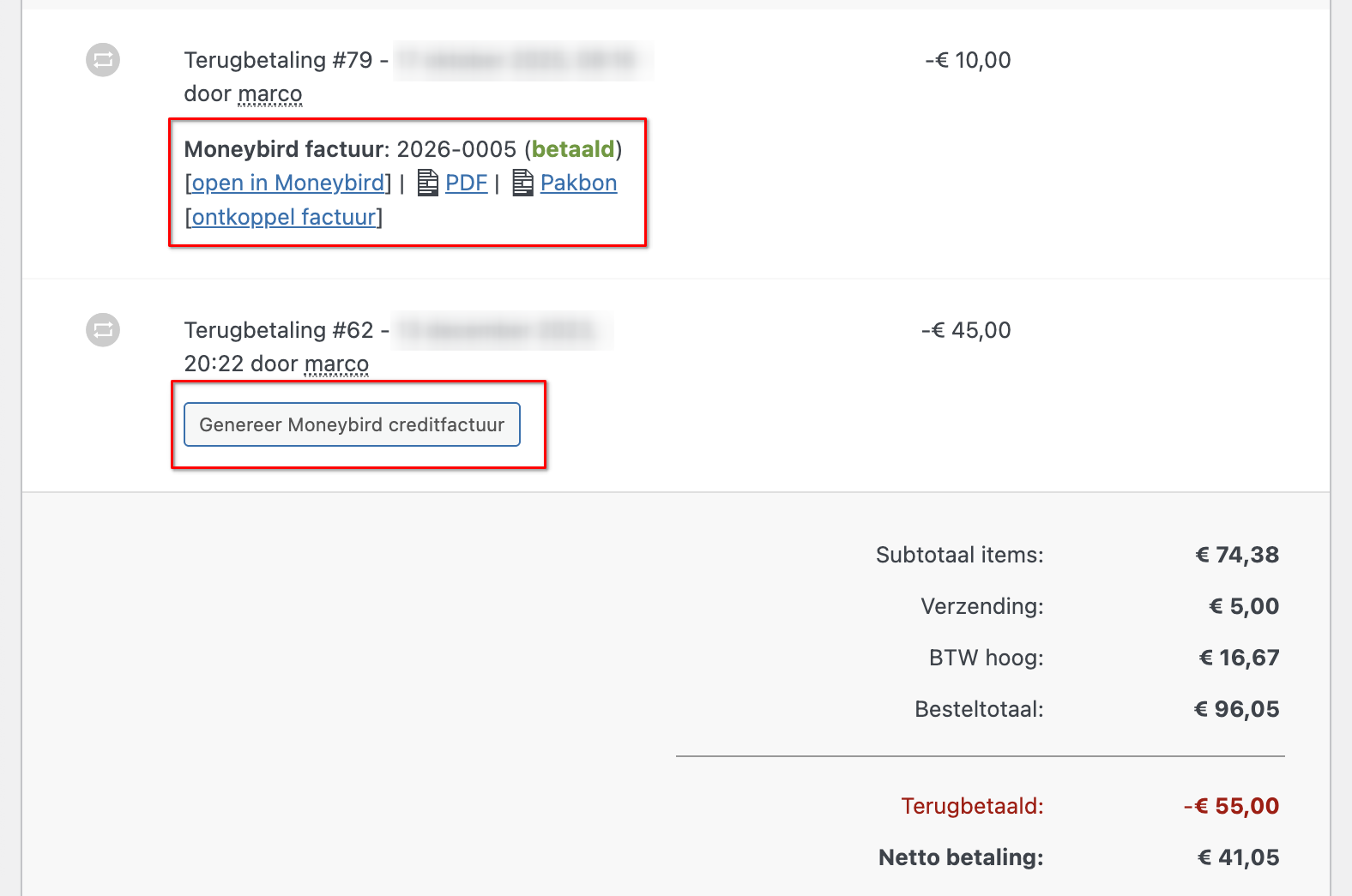Image resolution: width=1352 pixels, height=896 pixels.
Task: Open the PDF invoice link
Action: [466, 183]
